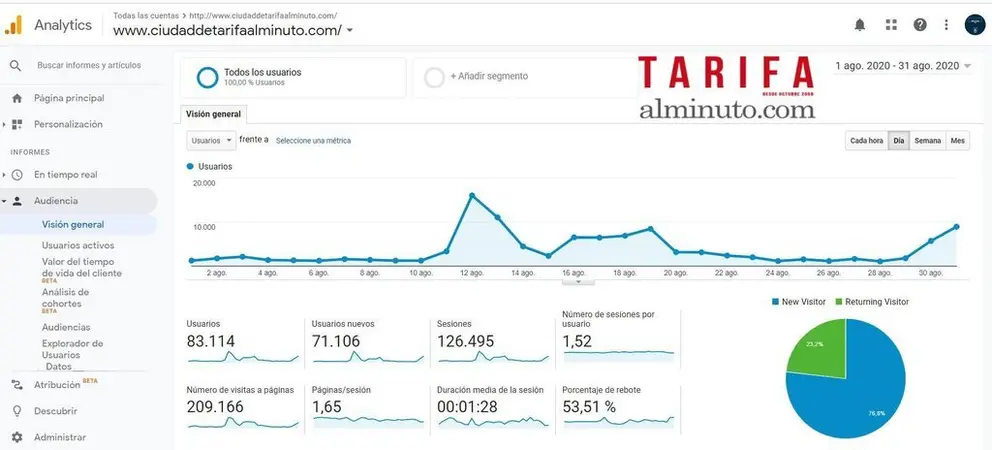Viewport: 992px width, 450px height.
Task: Click the Usuarios nuevos 71.106 card
Action: point(368,340)
